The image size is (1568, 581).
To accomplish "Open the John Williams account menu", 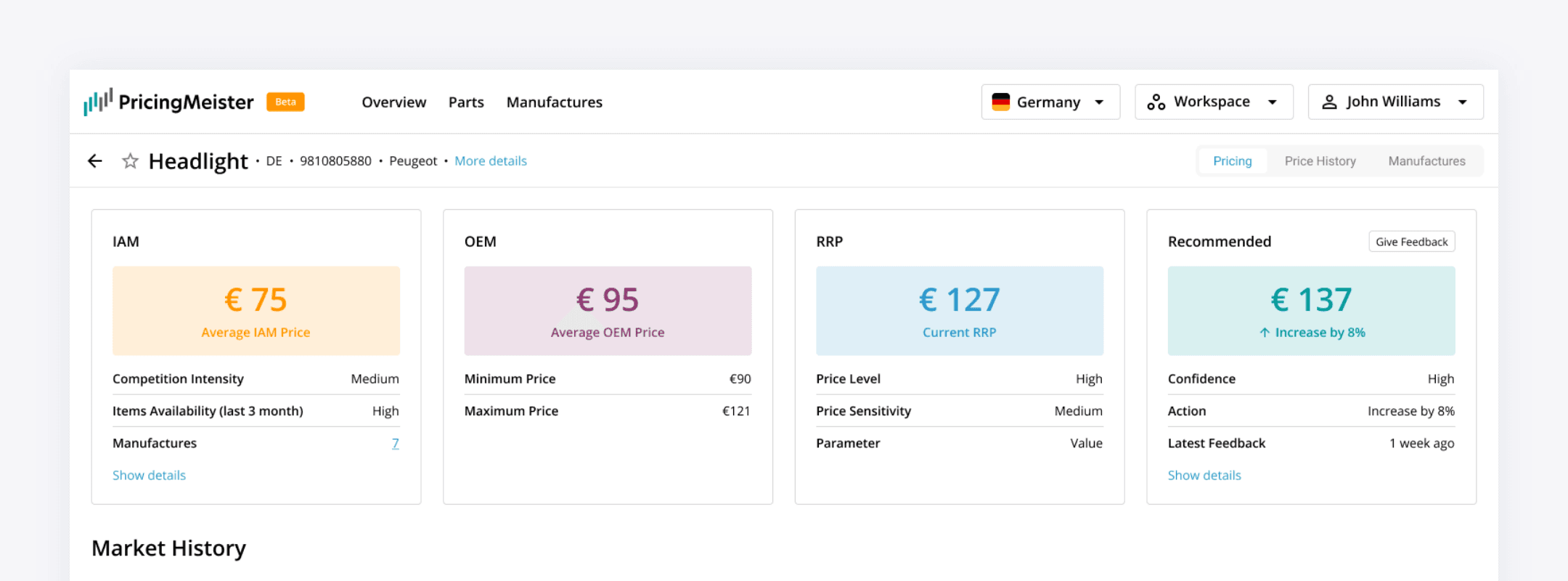I will click(1395, 102).
